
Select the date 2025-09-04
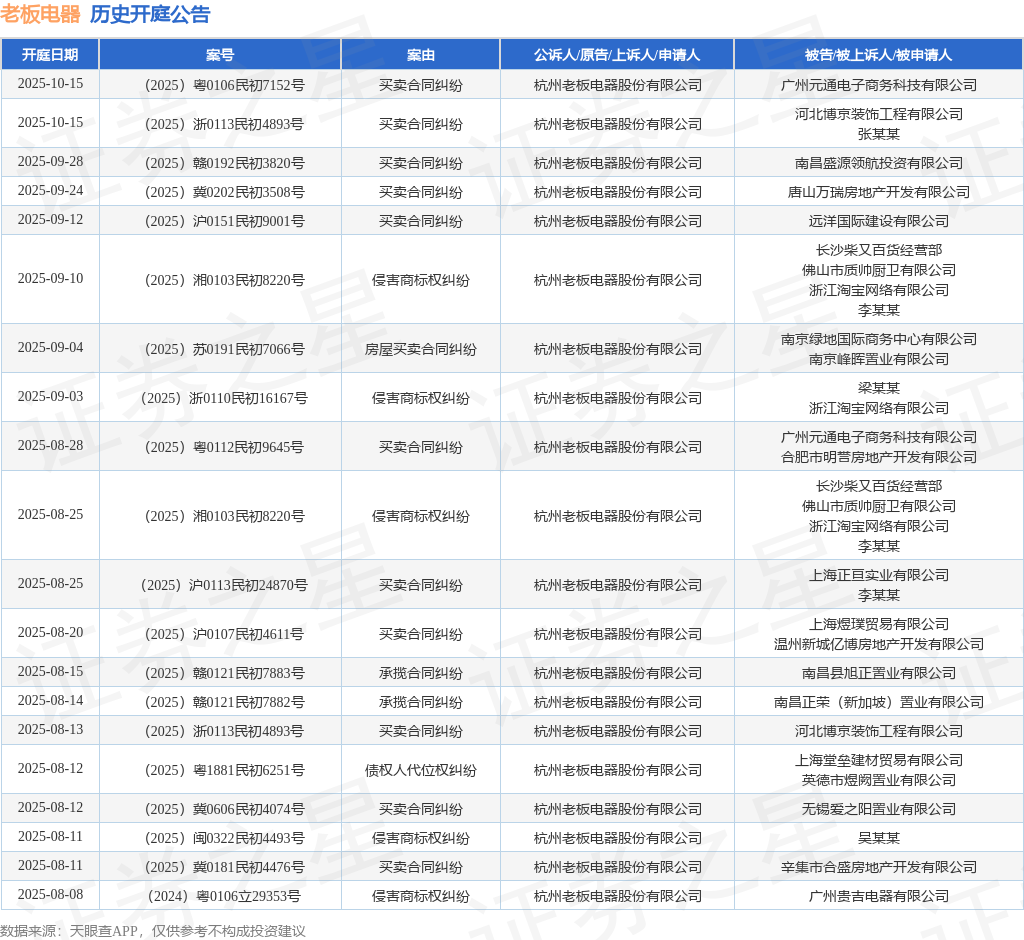(50, 348)
